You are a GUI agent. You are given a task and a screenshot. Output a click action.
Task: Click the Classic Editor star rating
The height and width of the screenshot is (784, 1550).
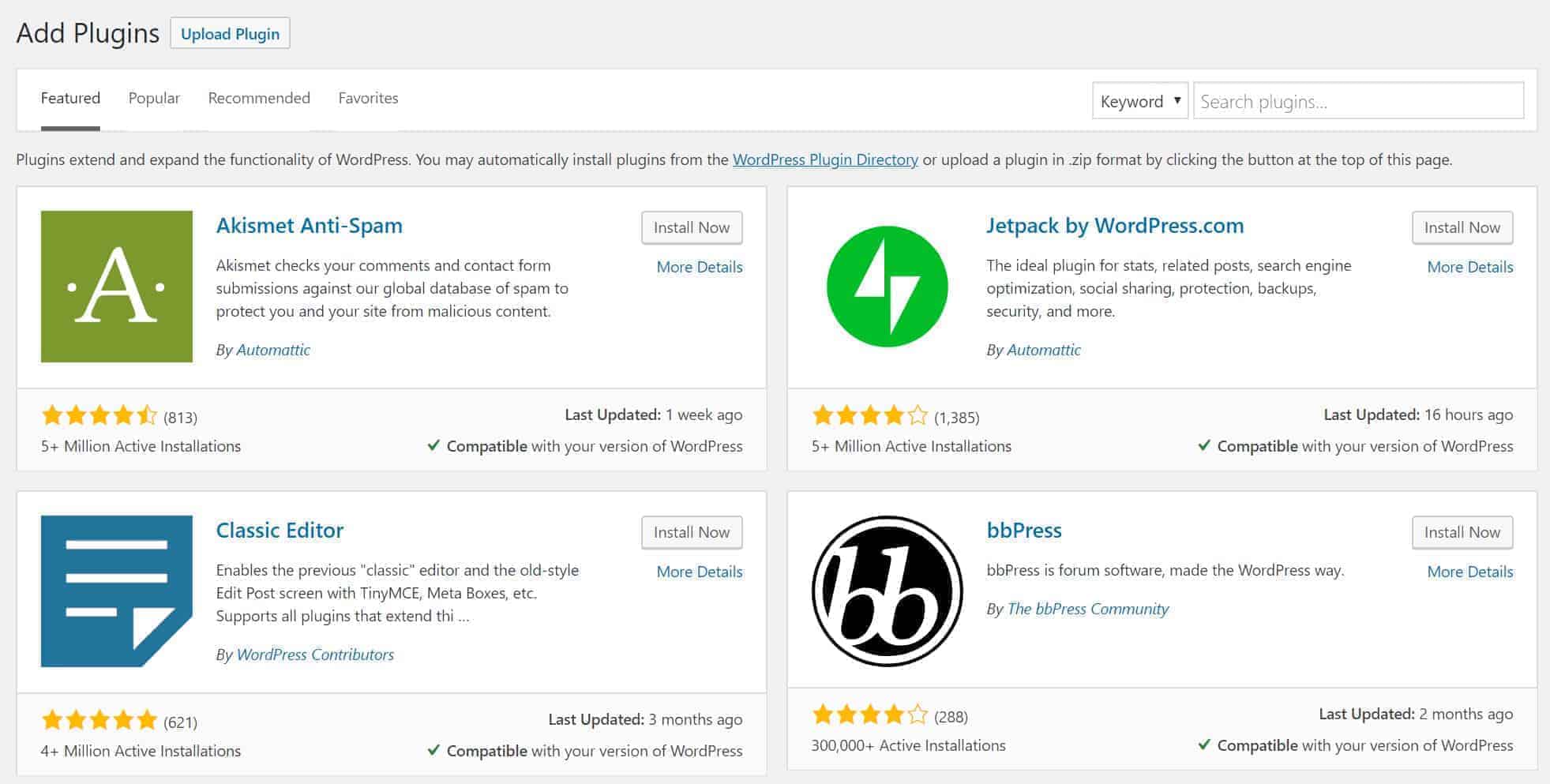99,720
